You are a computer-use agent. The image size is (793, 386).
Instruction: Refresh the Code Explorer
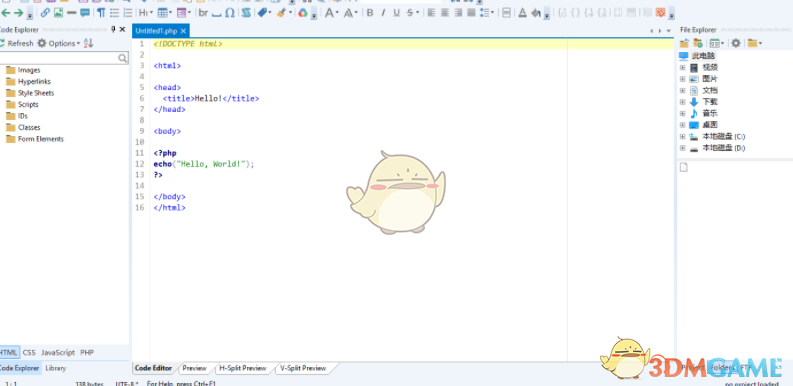(x=17, y=44)
